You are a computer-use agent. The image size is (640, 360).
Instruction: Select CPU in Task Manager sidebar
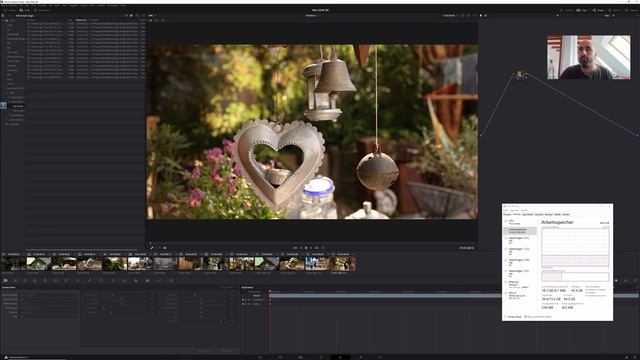point(520,222)
